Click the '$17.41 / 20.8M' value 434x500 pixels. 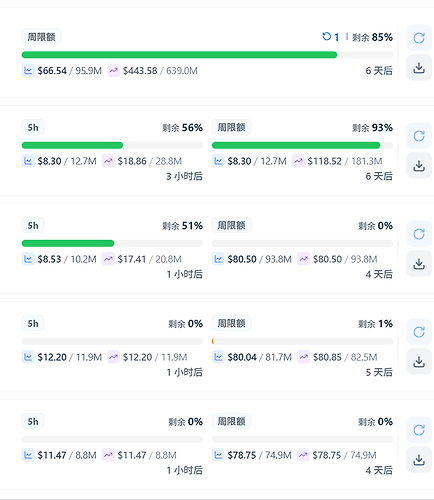149,259
